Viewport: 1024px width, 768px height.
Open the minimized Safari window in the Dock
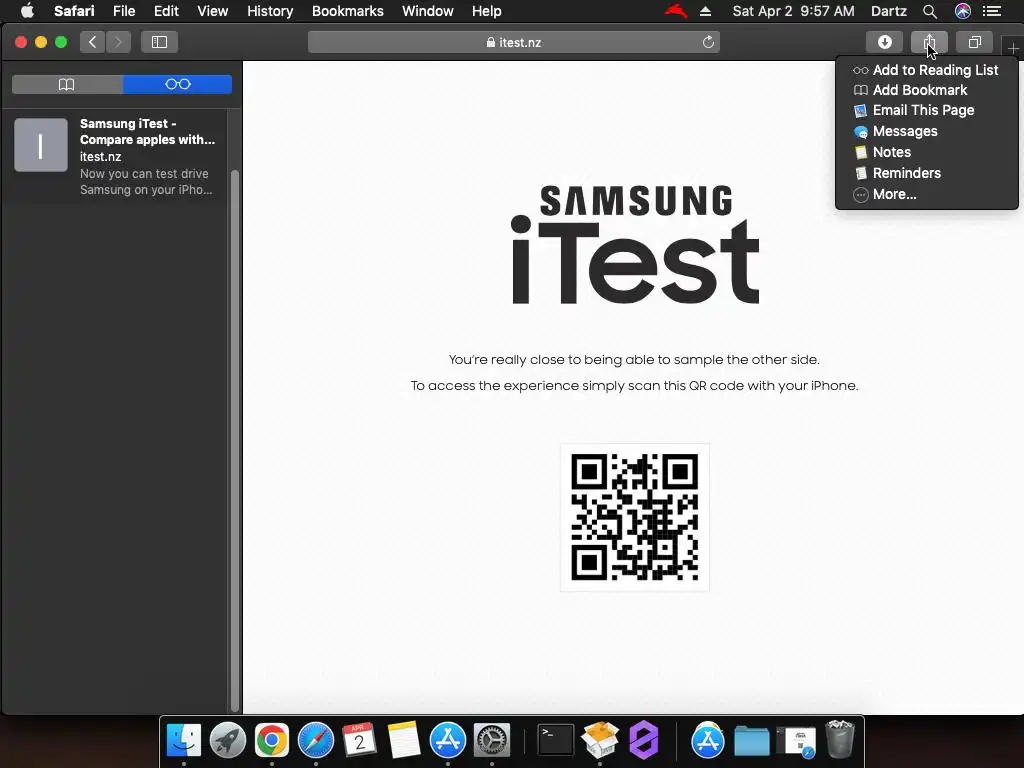796,741
